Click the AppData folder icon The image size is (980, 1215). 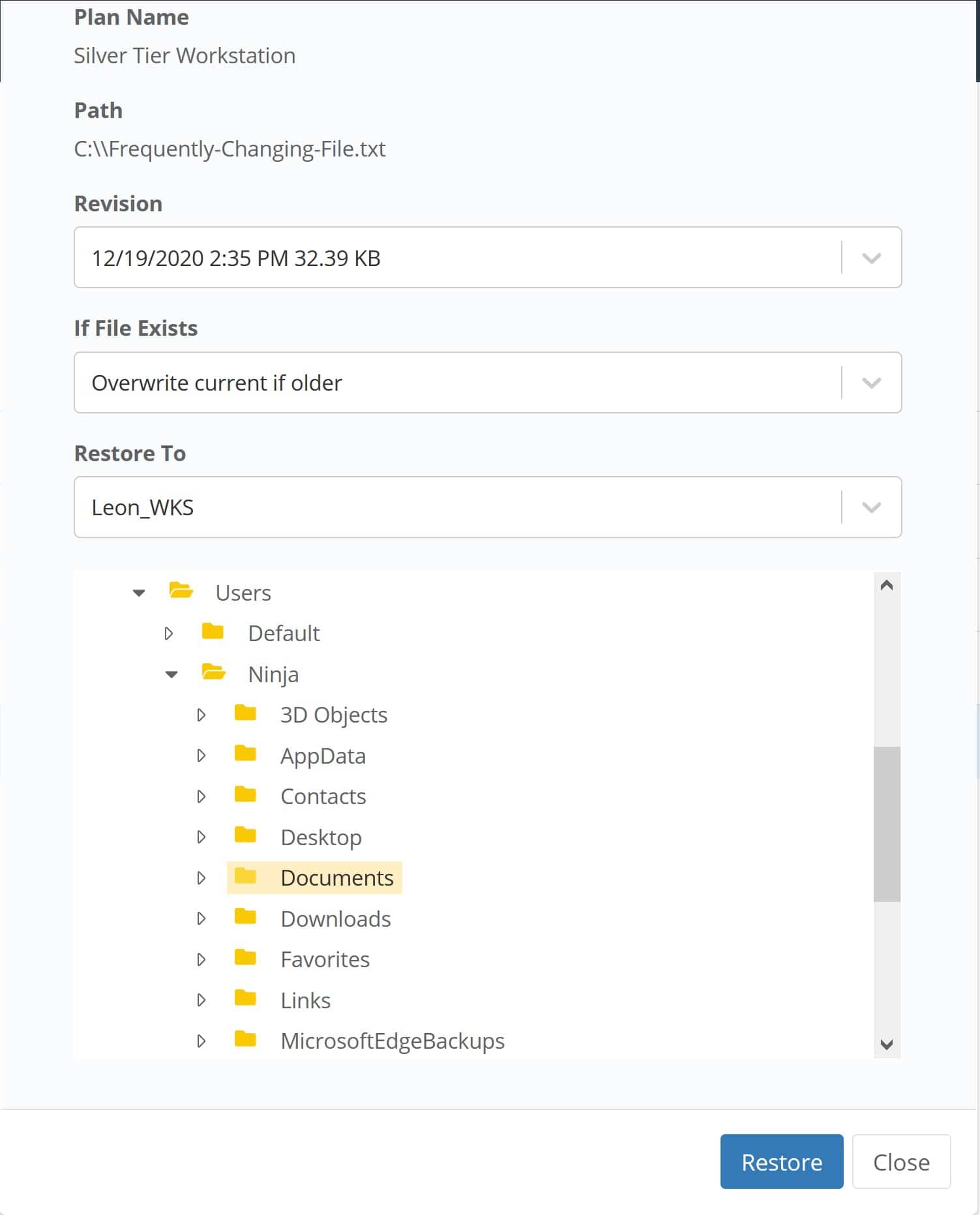[245, 755]
